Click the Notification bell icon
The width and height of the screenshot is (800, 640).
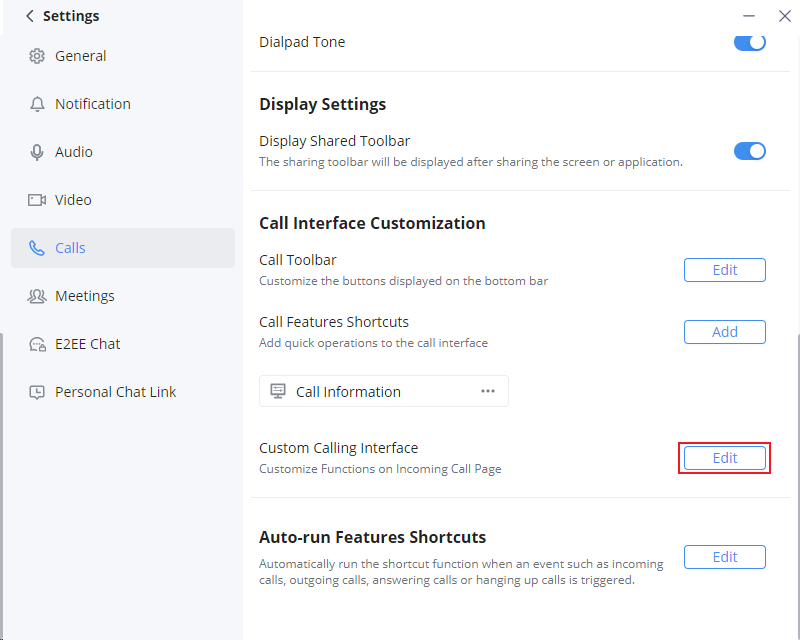[x=37, y=104]
